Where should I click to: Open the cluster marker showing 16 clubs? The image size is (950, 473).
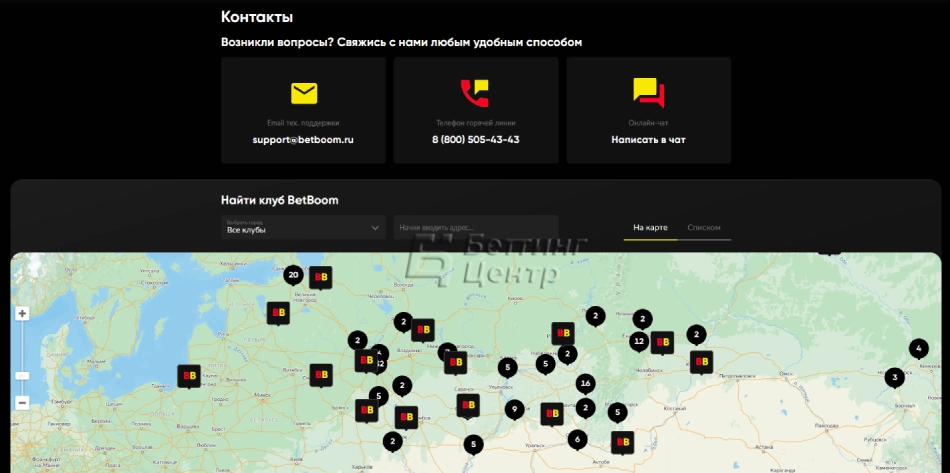point(585,383)
